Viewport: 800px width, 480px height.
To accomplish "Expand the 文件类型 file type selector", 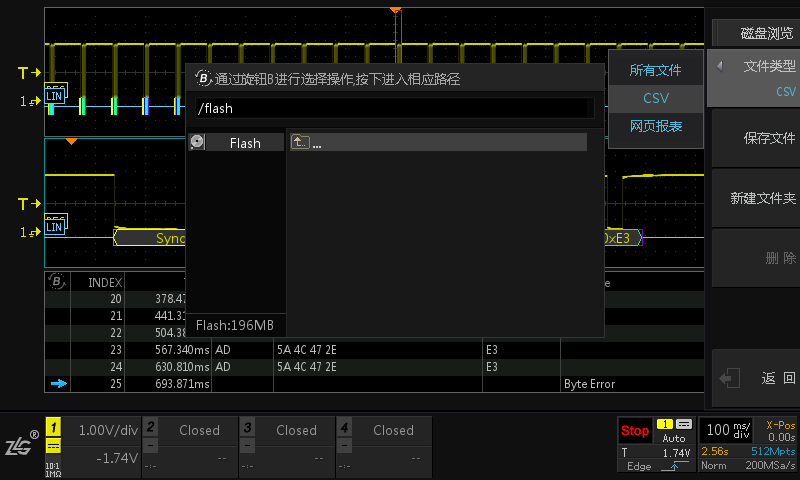I will [x=754, y=78].
